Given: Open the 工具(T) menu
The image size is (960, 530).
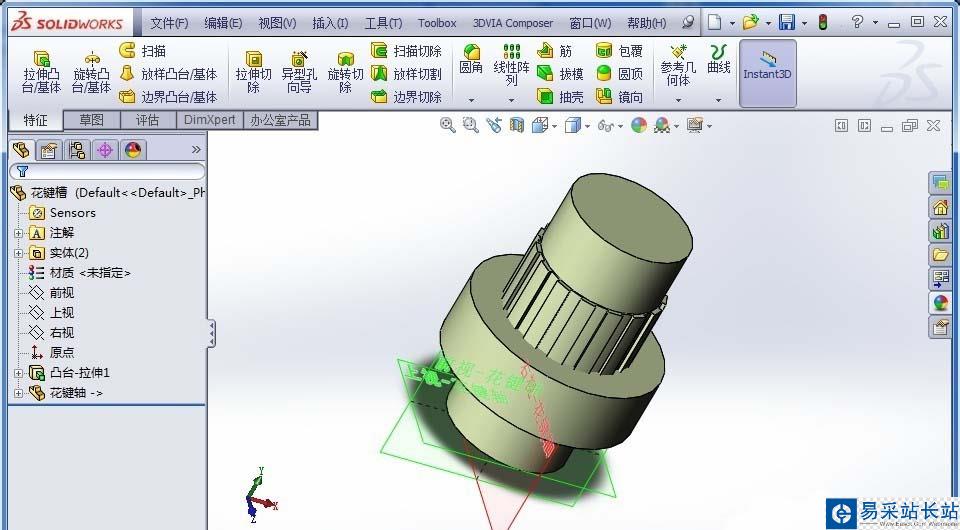Looking at the screenshot, I should (383, 23).
